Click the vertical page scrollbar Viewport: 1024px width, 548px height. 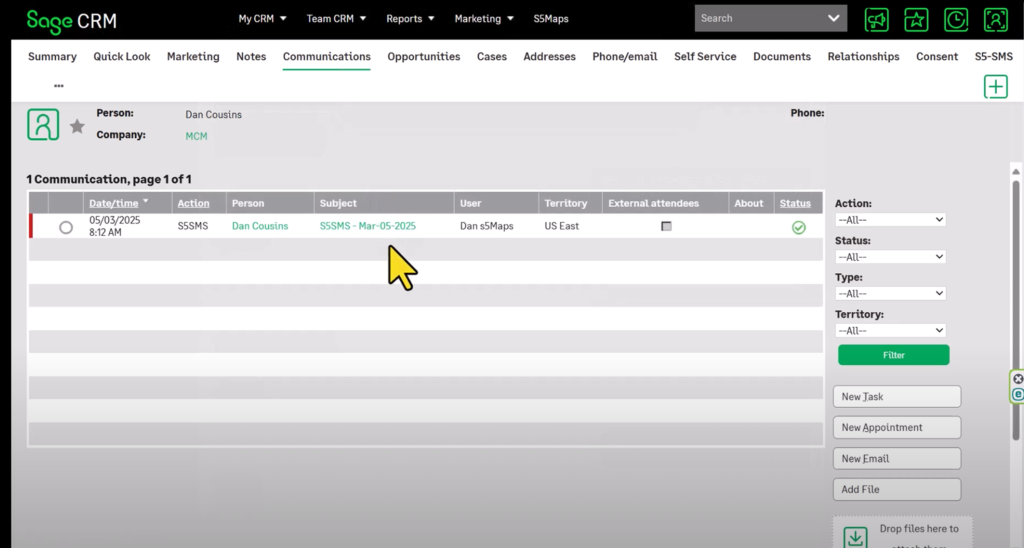(x=1016, y=300)
